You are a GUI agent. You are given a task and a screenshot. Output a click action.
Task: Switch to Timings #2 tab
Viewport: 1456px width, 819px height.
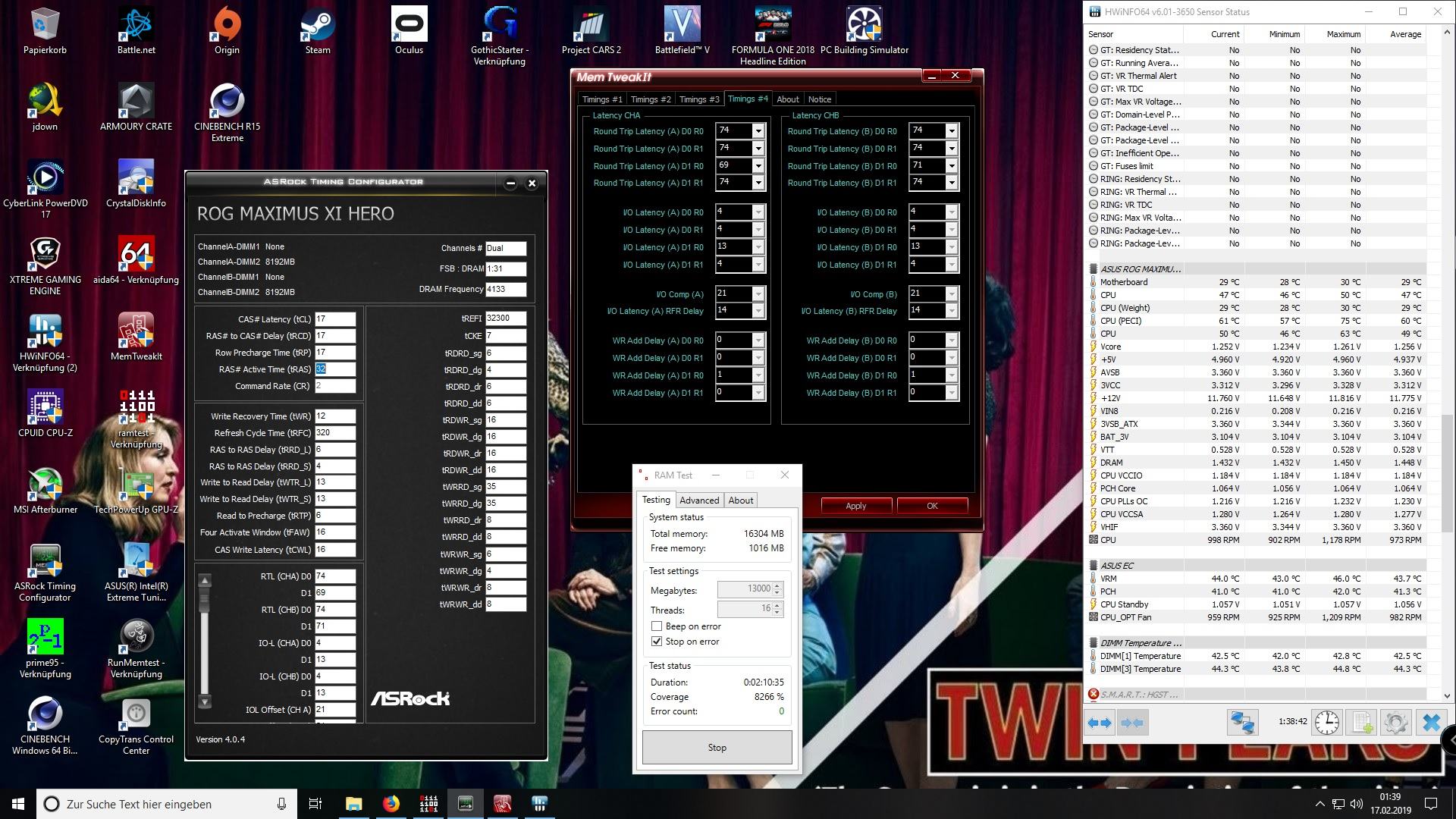point(651,99)
